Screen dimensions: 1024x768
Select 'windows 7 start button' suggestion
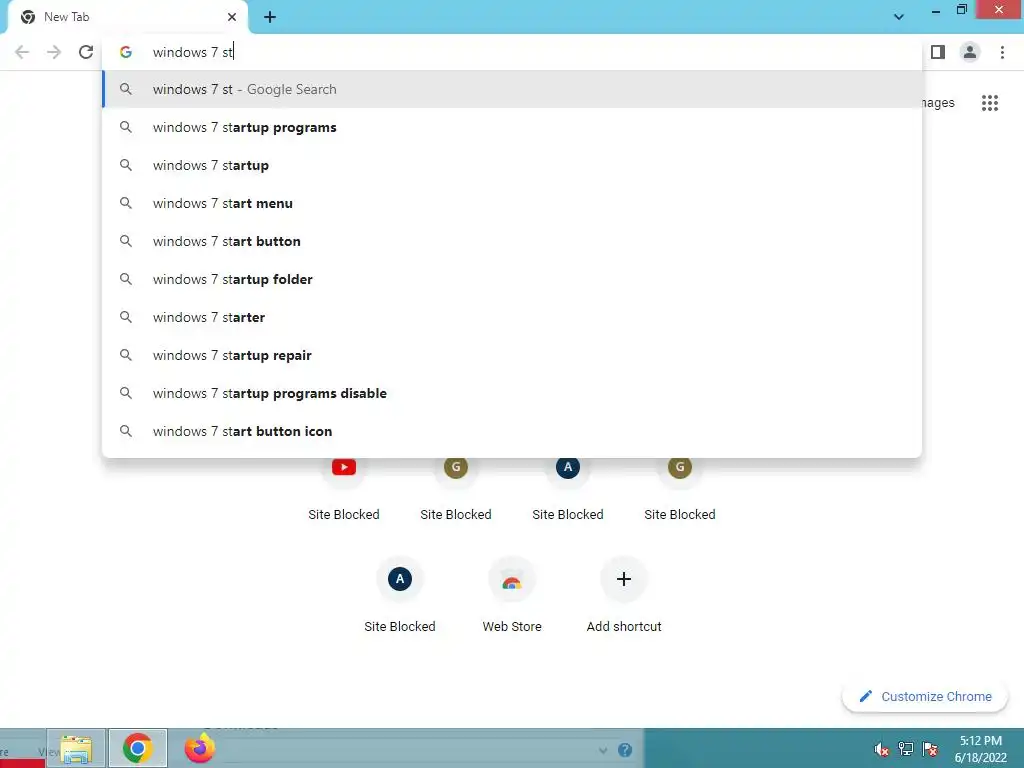coord(512,241)
